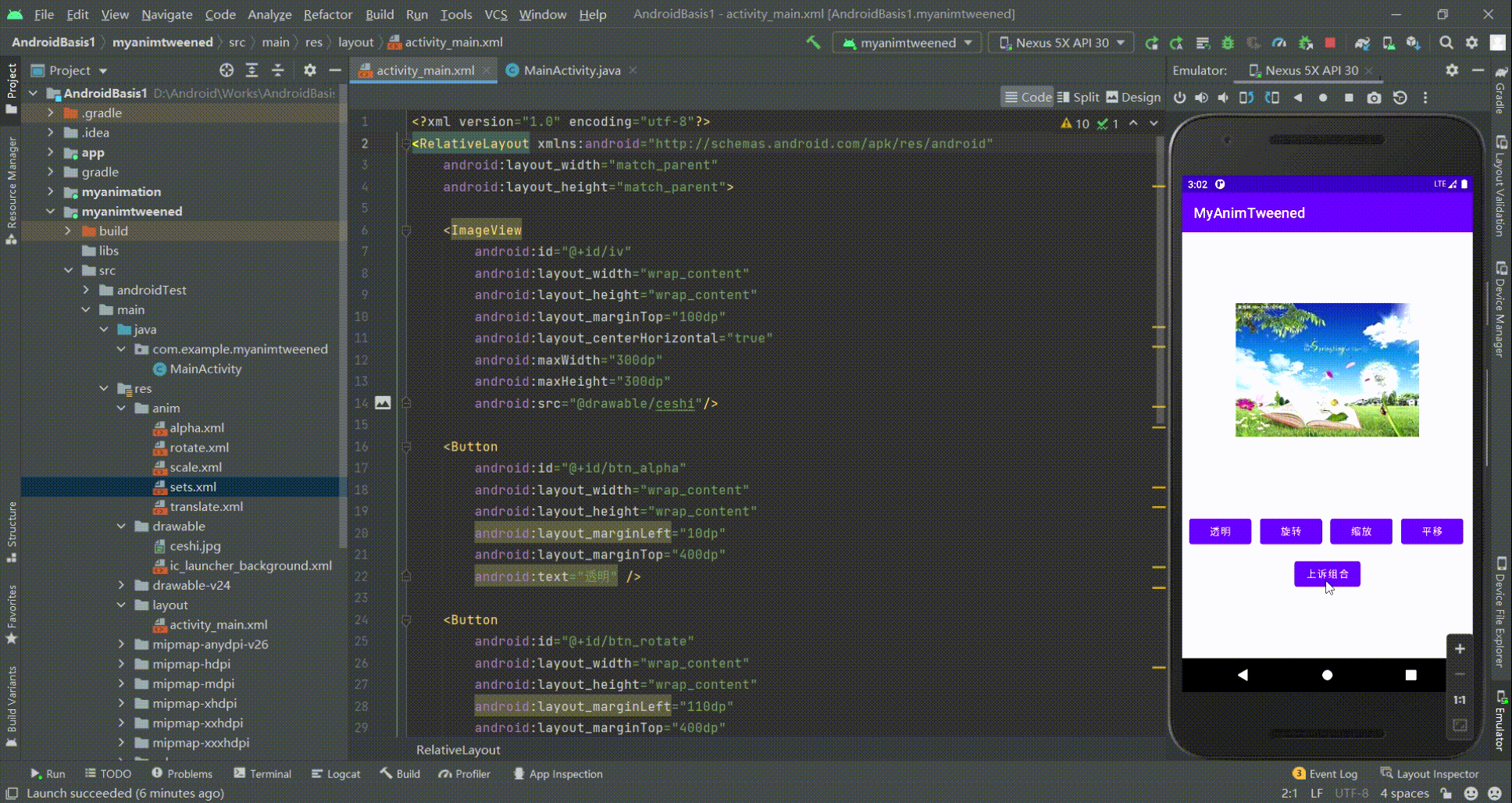Open Layout Inspector from bottom bar

click(x=1430, y=774)
